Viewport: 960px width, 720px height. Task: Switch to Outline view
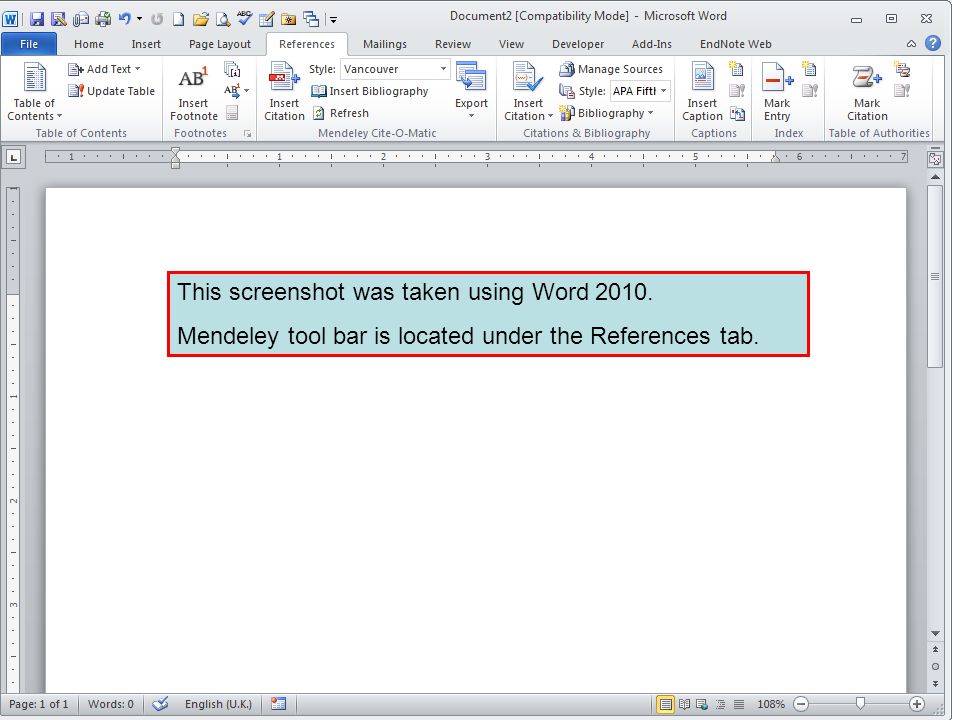[720, 704]
